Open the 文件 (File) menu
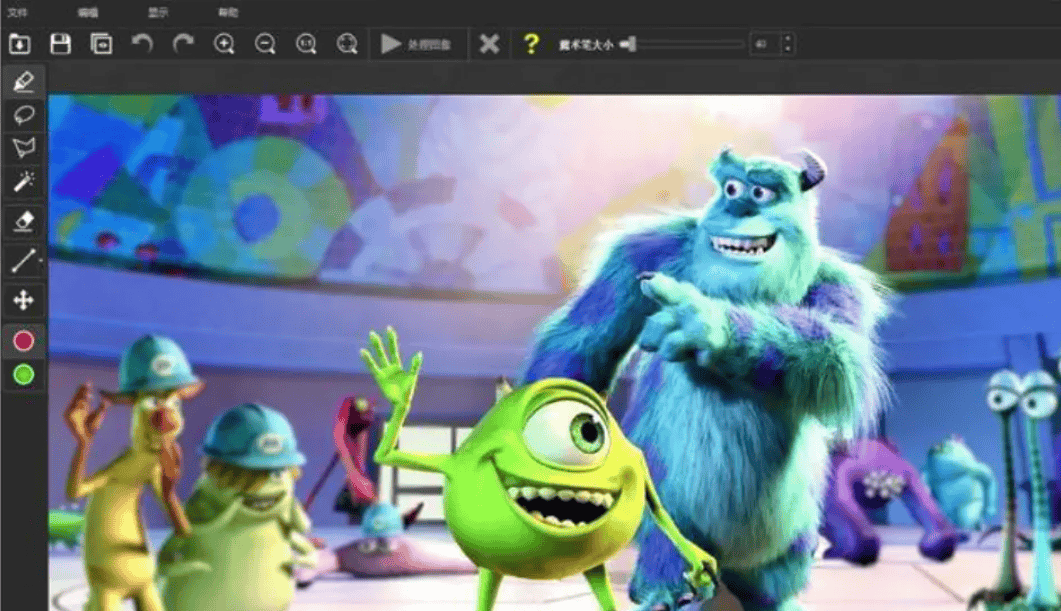Image resolution: width=1061 pixels, height=611 pixels. 17,12
